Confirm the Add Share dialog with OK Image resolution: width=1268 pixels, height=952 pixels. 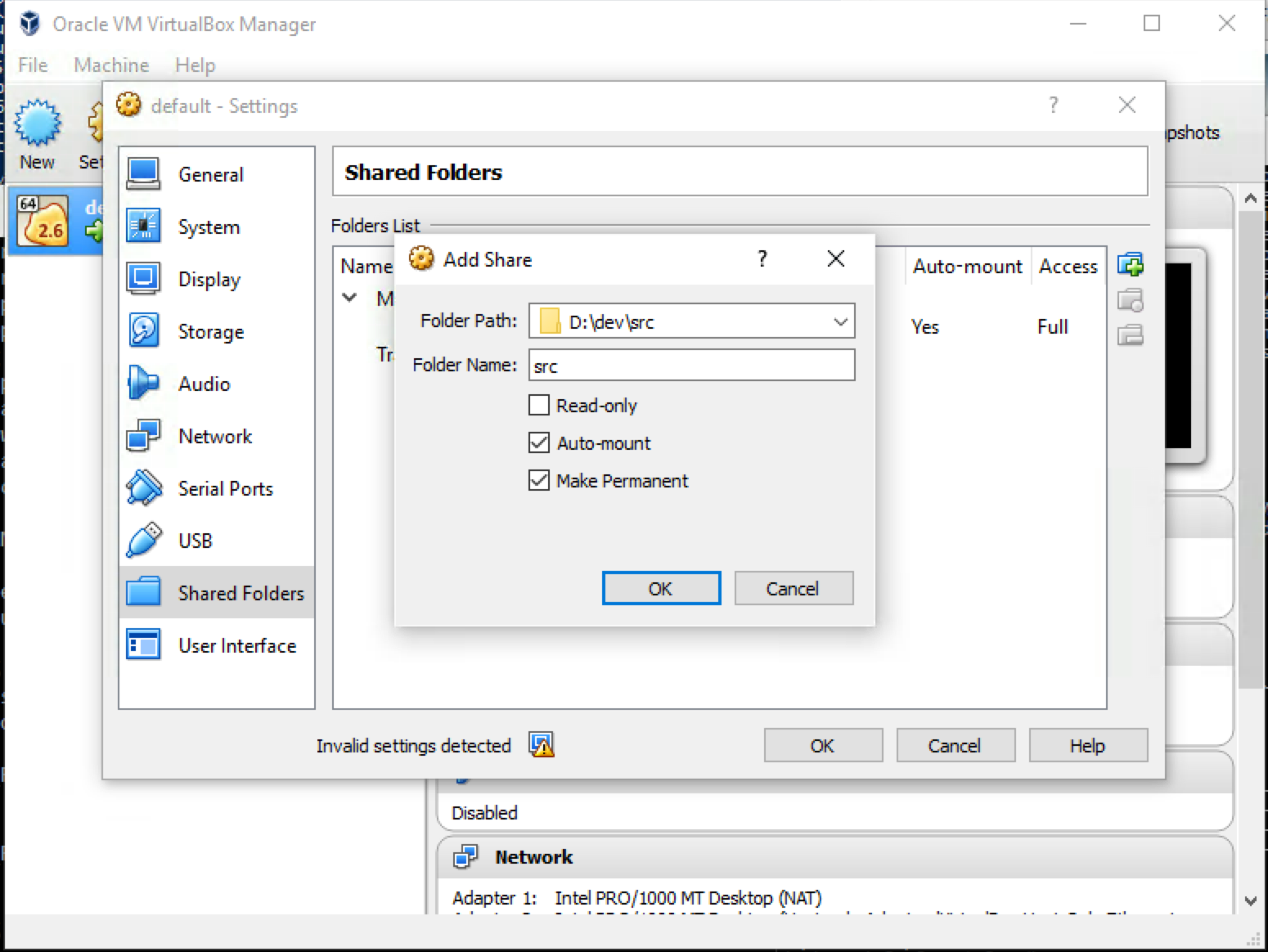tap(660, 588)
